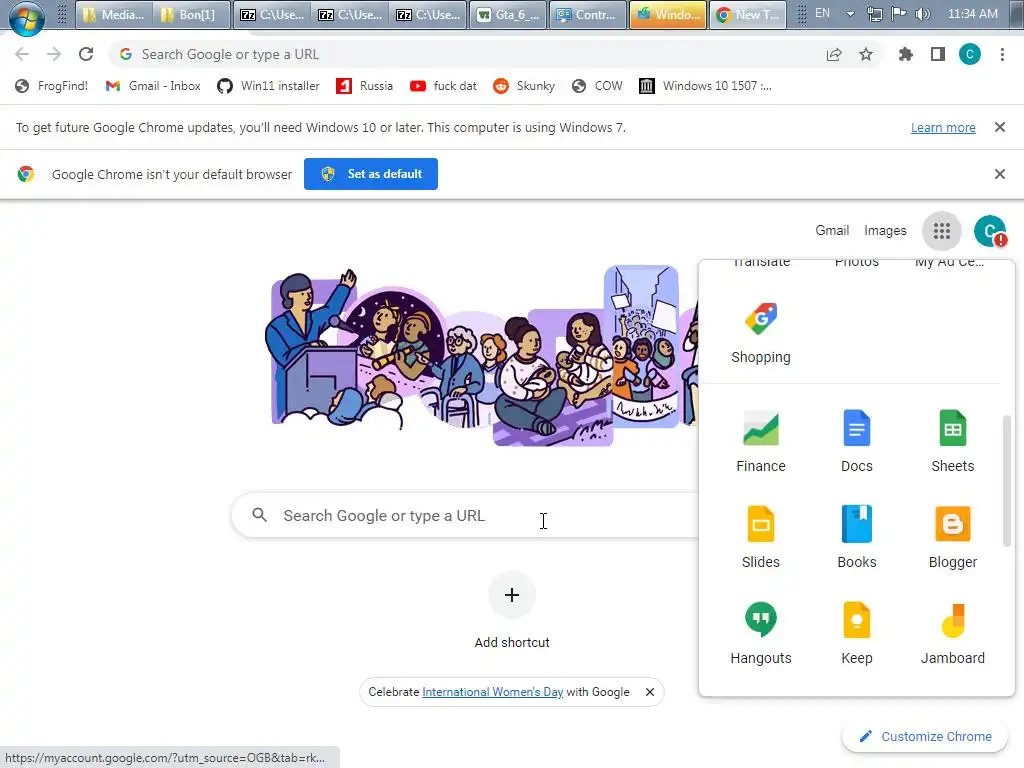This screenshot has width=1024, height=768.
Task: Open Images link on Google page
Action: tap(885, 231)
